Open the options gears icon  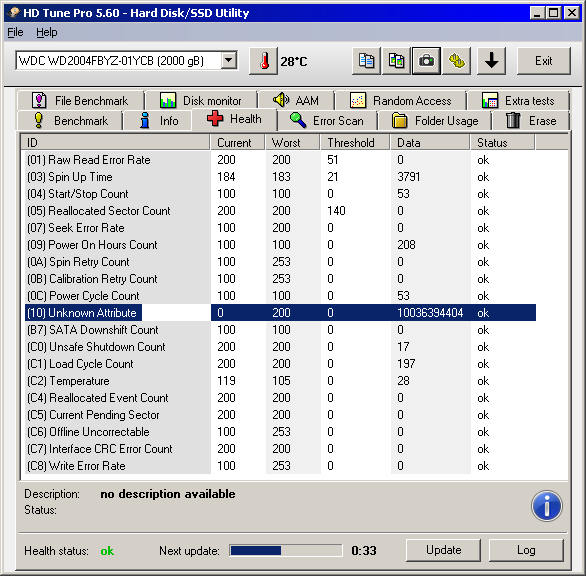tap(456, 61)
